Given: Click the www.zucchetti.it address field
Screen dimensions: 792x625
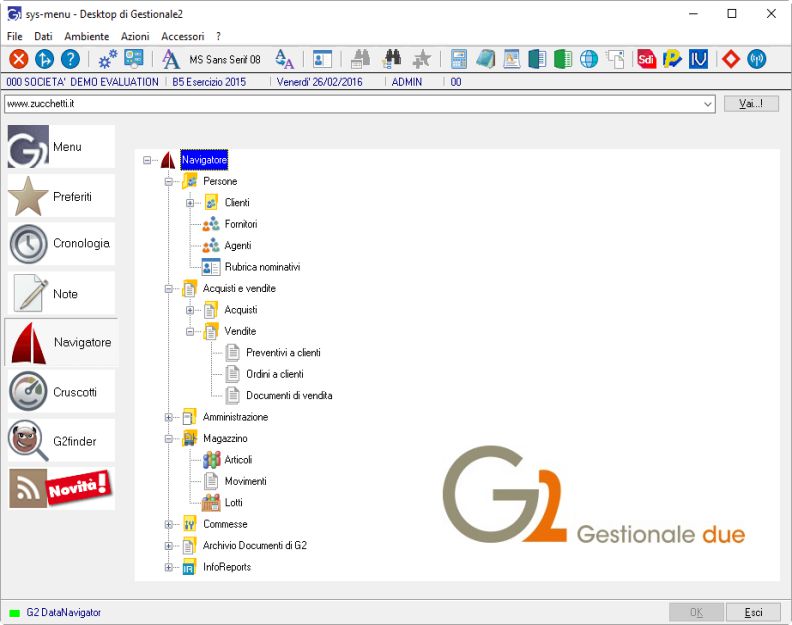Looking at the screenshot, I should (x=360, y=104).
